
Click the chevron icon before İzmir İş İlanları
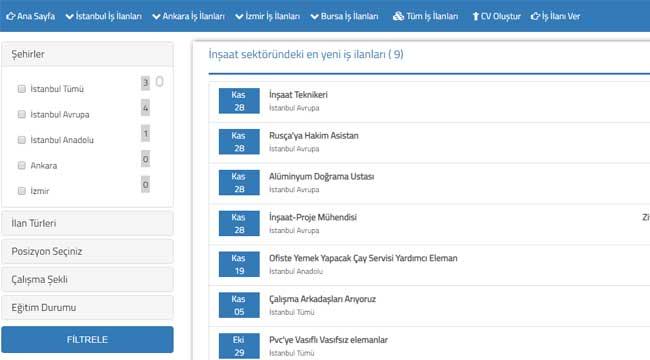(x=239, y=17)
